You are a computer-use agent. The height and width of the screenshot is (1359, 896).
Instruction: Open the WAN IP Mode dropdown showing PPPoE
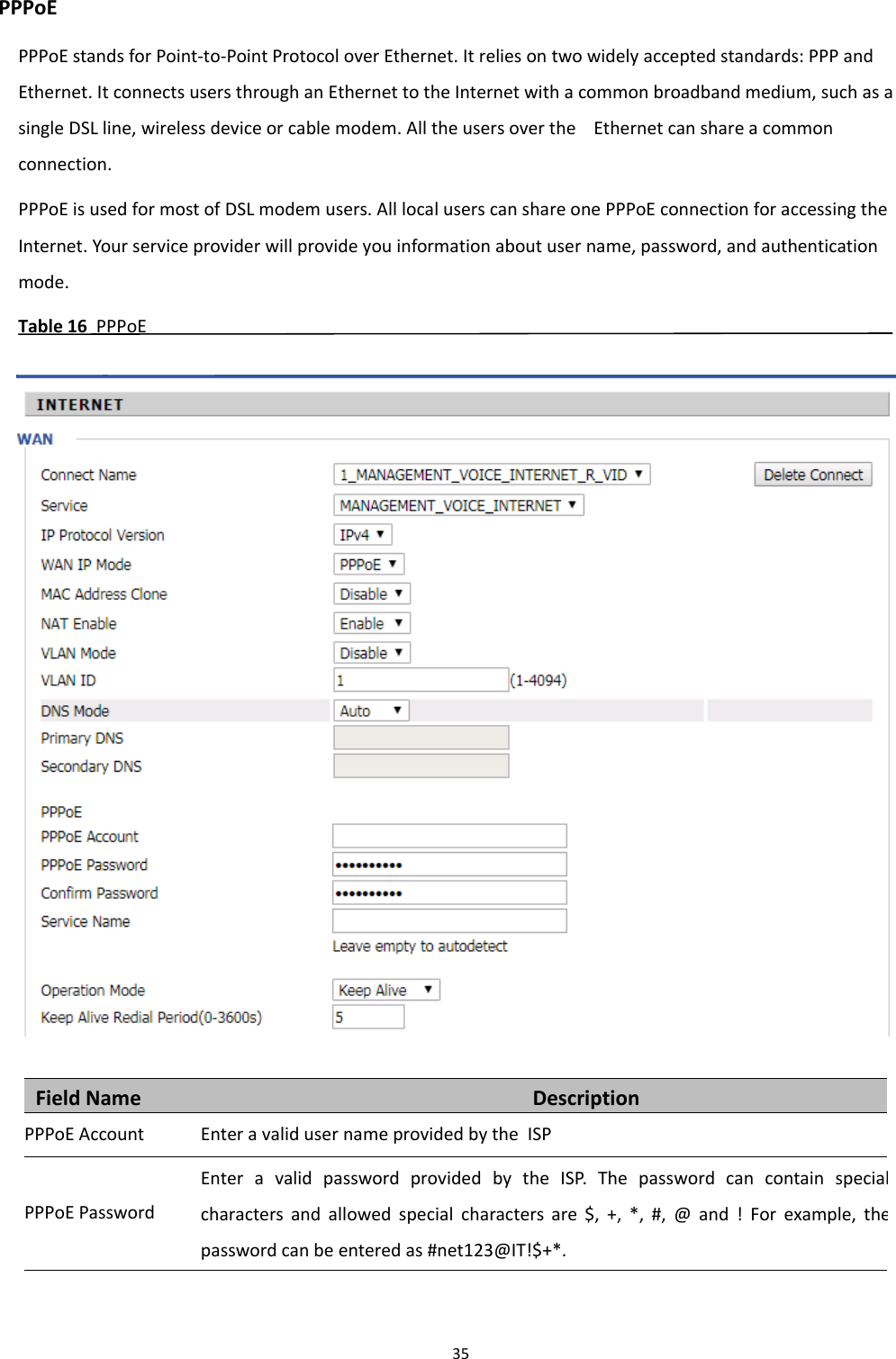coord(367,564)
